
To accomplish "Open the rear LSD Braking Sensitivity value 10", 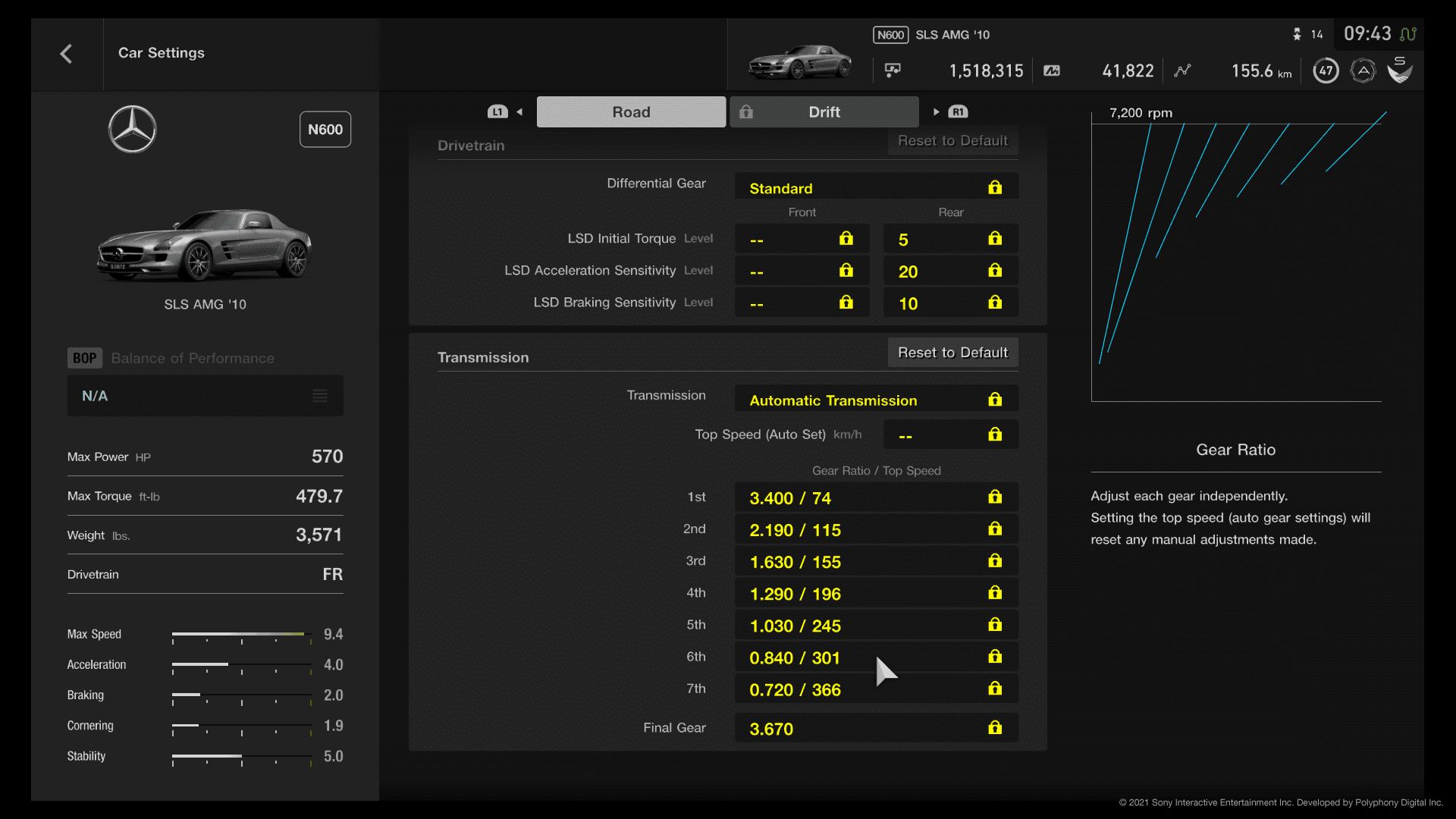I will (x=950, y=303).
